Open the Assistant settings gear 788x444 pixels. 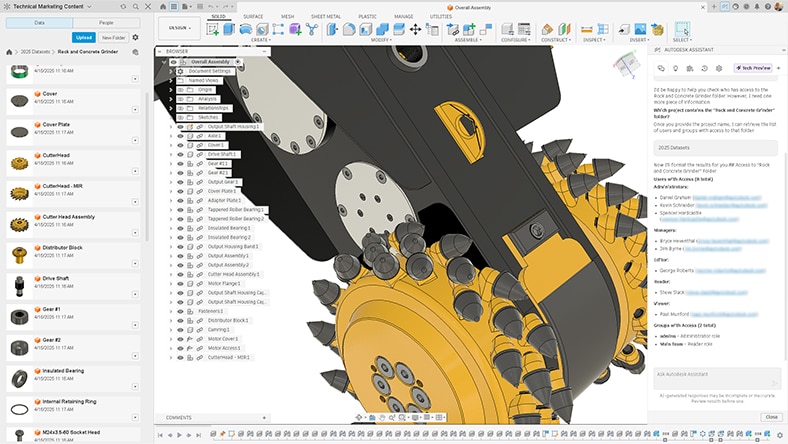click(x=719, y=68)
